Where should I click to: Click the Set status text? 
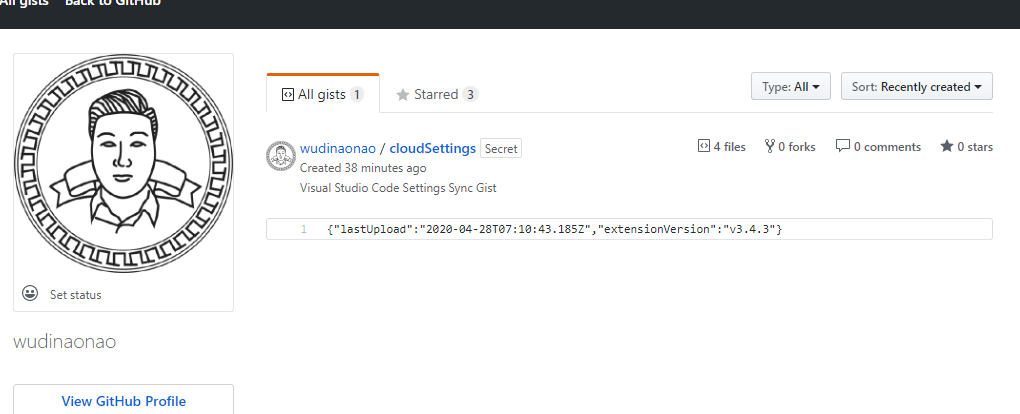(75, 295)
